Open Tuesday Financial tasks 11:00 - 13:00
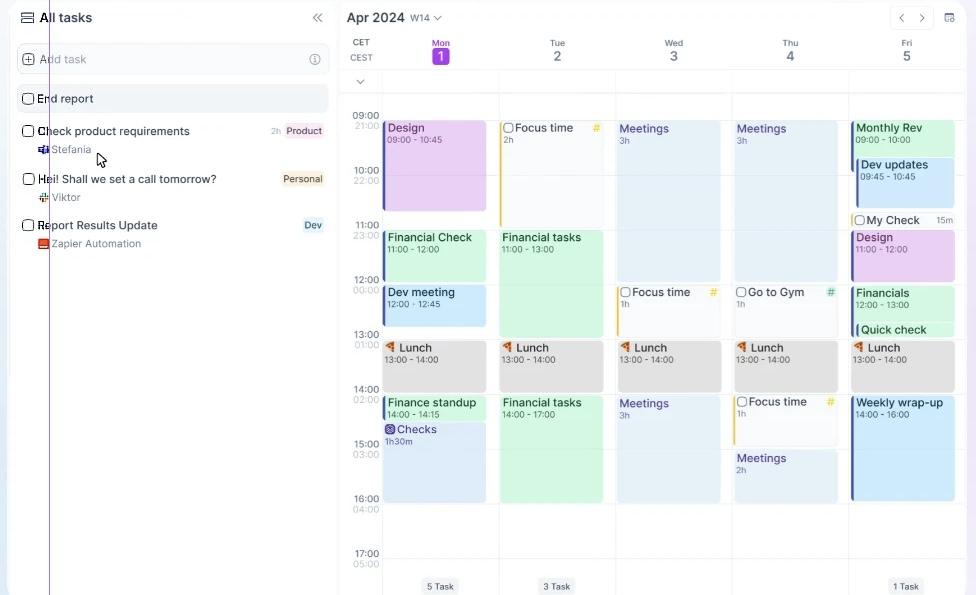 pyautogui.click(x=551, y=284)
